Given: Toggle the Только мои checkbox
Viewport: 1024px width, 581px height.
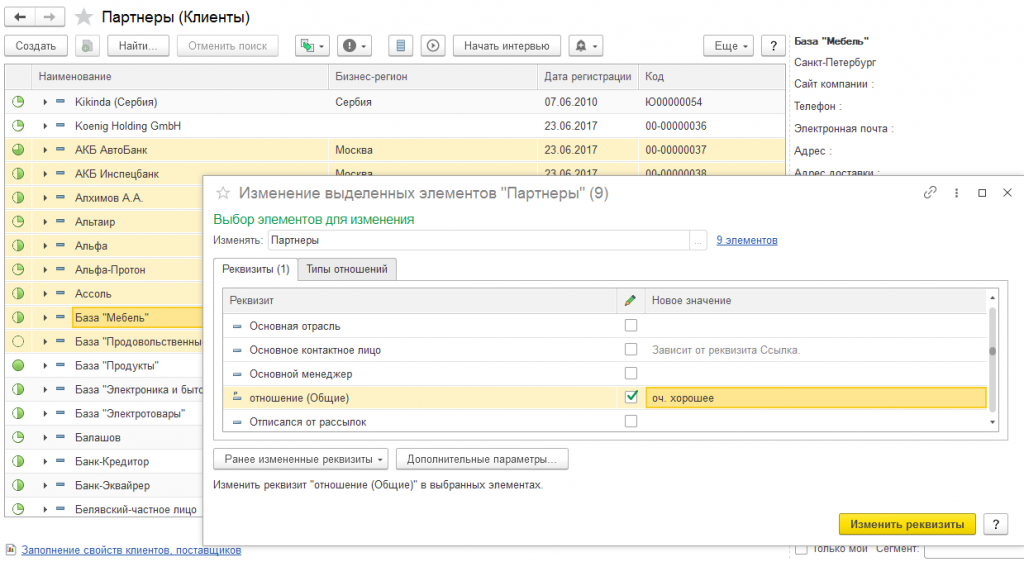Looking at the screenshot, I should [801, 549].
